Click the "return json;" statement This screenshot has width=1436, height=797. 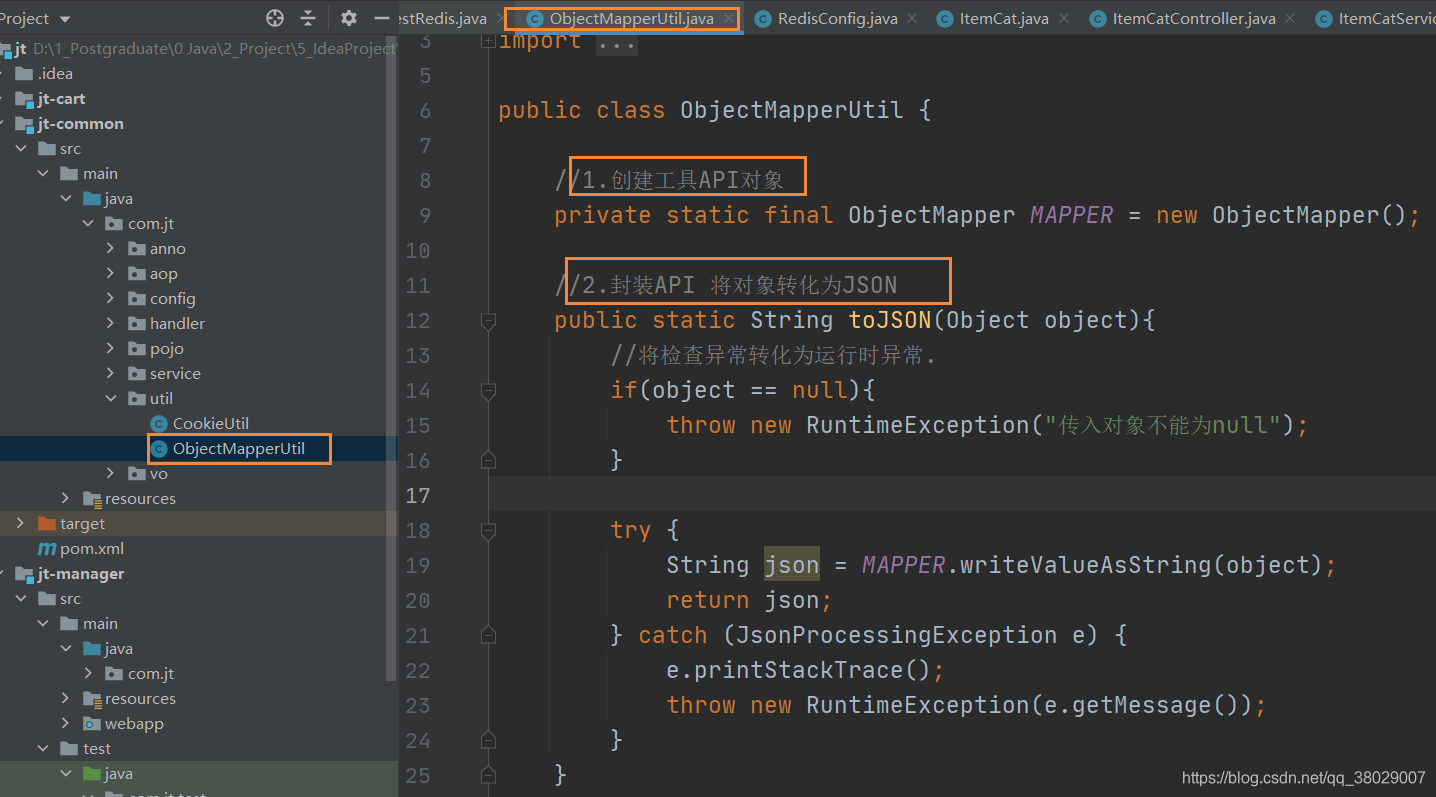pyautogui.click(x=750, y=600)
